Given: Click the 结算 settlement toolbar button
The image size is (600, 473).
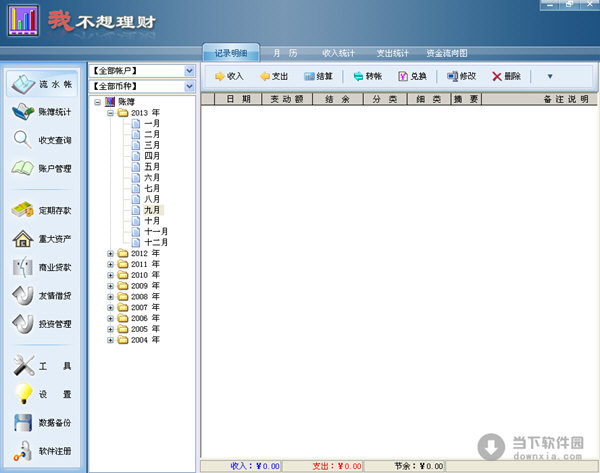Looking at the screenshot, I should [318, 76].
